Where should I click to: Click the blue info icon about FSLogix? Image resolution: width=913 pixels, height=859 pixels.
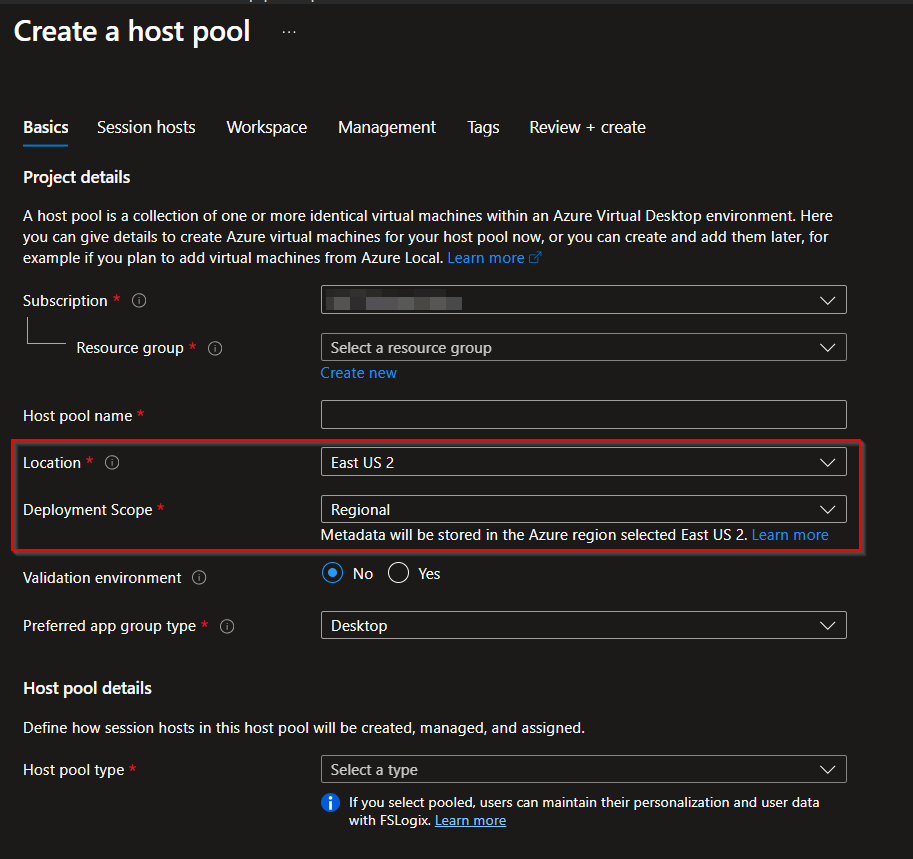[x=330, y=803]
